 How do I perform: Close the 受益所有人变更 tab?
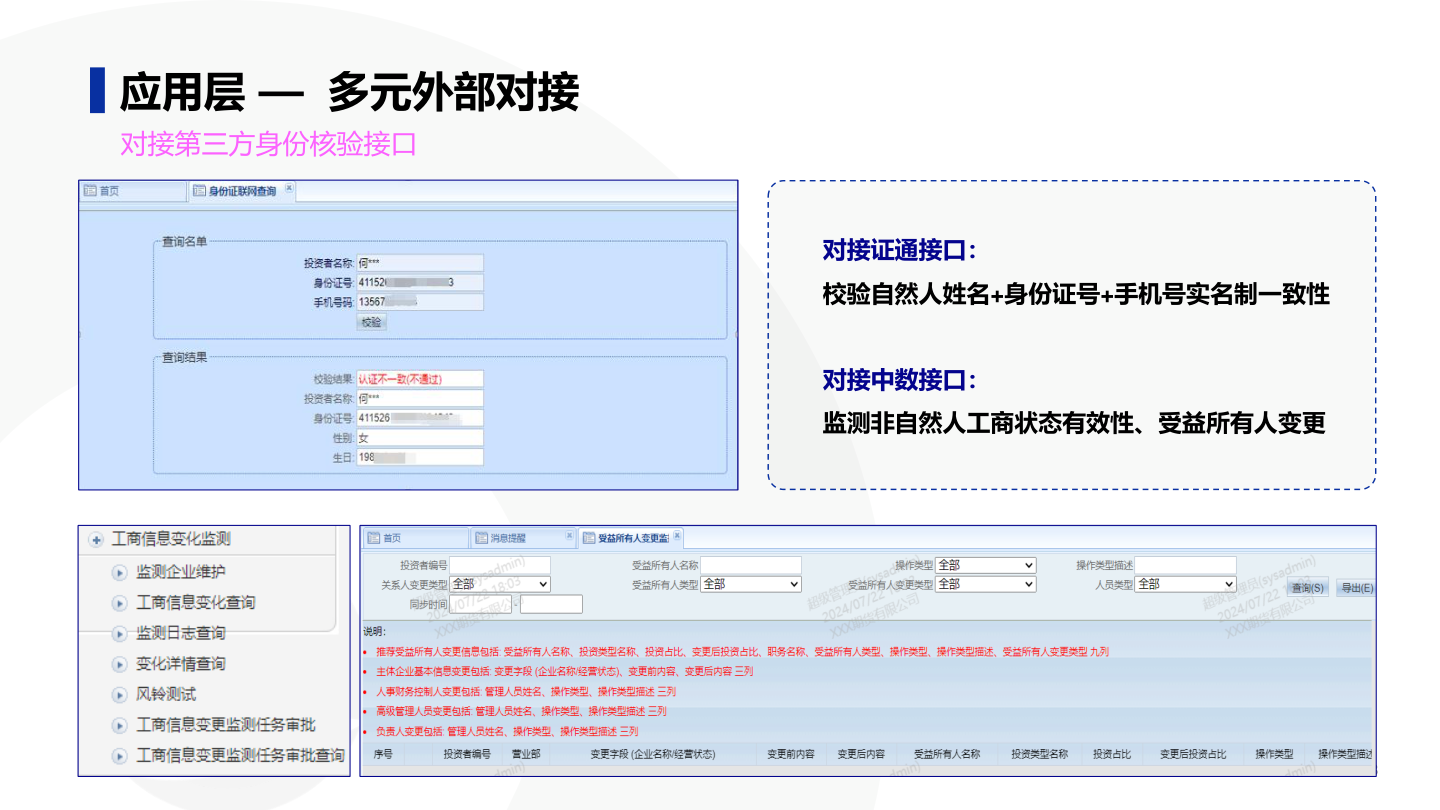pyautogui.click(x=677, y=536)
